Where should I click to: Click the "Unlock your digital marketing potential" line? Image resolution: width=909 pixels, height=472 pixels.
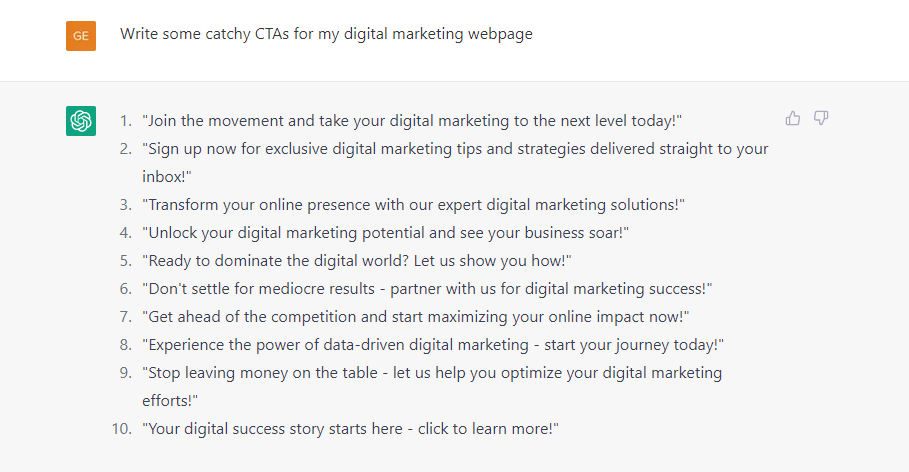386,233
